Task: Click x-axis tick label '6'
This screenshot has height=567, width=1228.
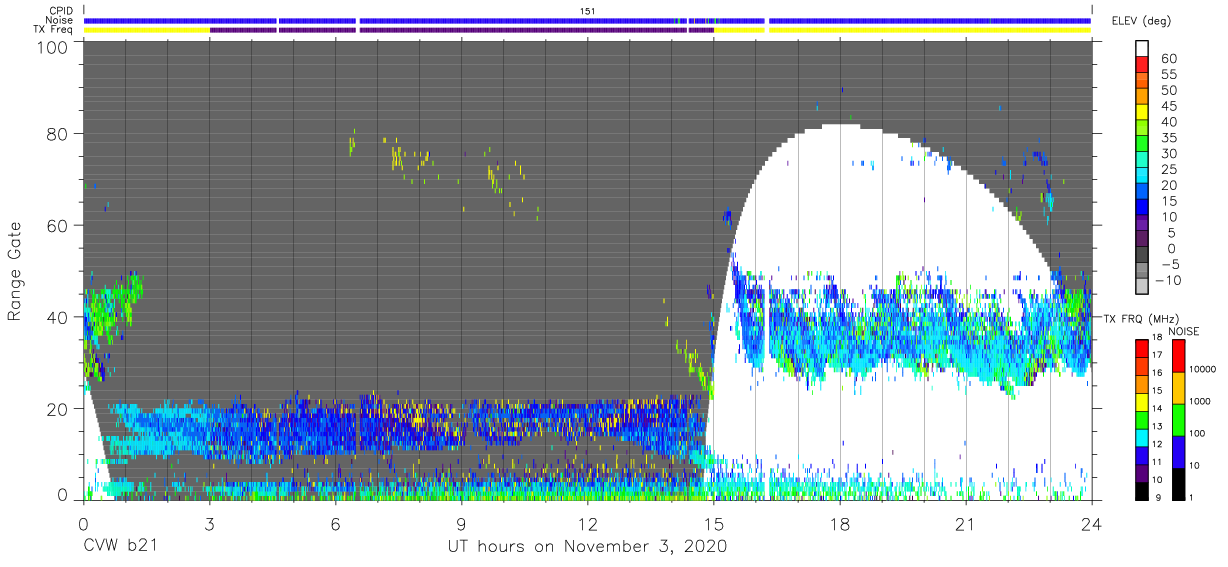Action: (x=335, y=524)
